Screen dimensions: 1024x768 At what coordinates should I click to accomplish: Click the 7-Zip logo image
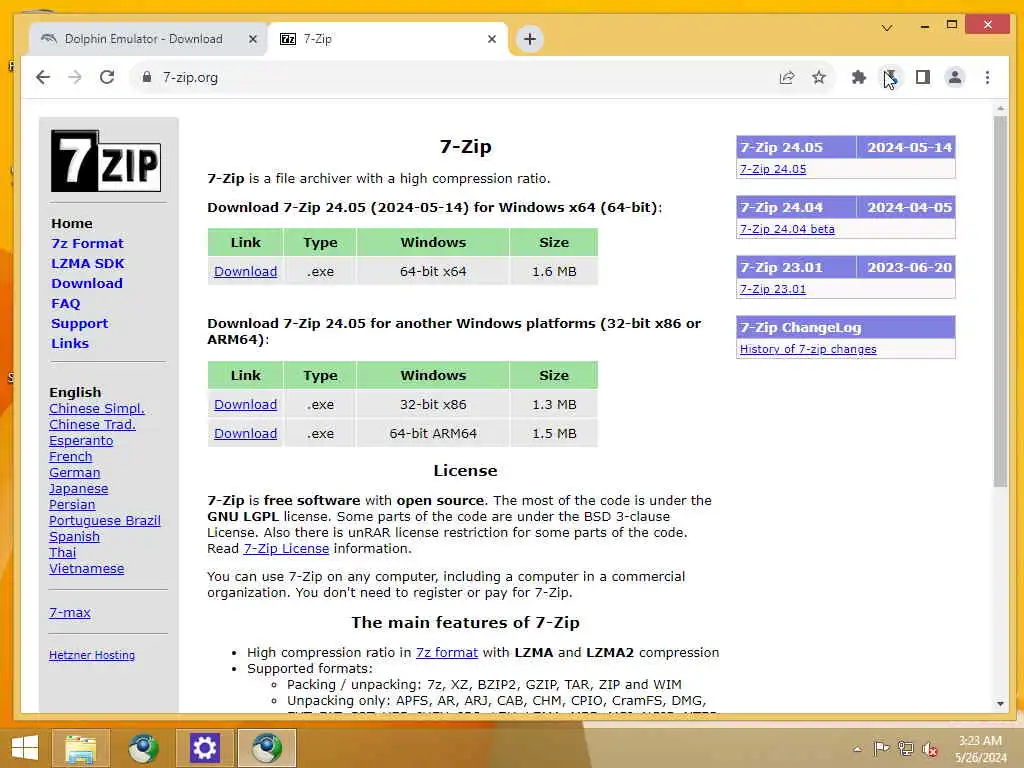point(106,161)
